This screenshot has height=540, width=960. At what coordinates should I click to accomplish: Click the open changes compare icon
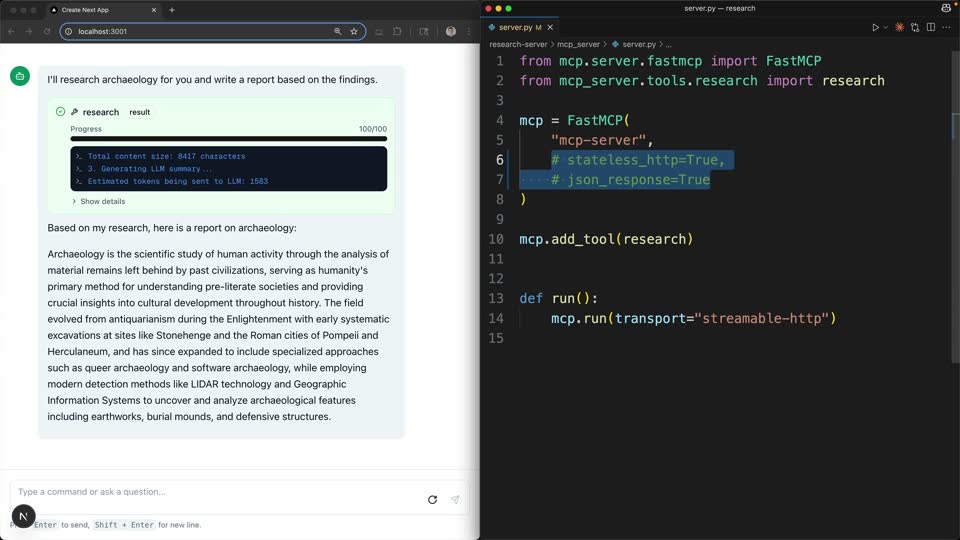coord(915,28)
